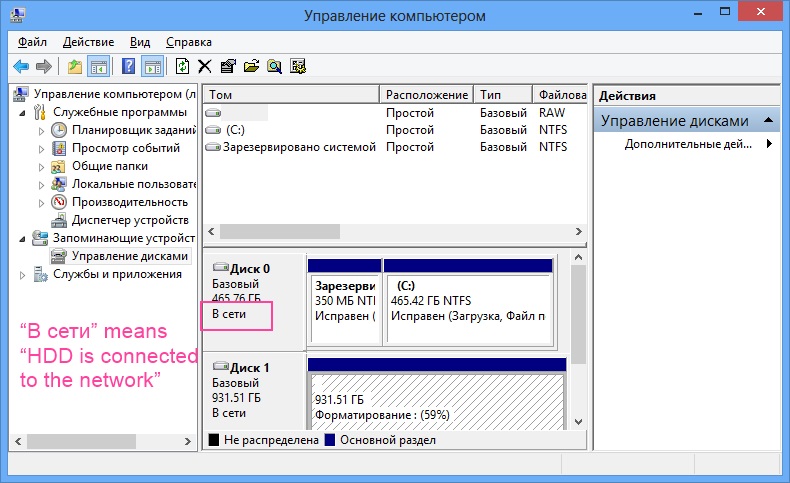Collapse the Управление дисками actions section
This screenshot has width=790, height=483.
click(768, 120)
